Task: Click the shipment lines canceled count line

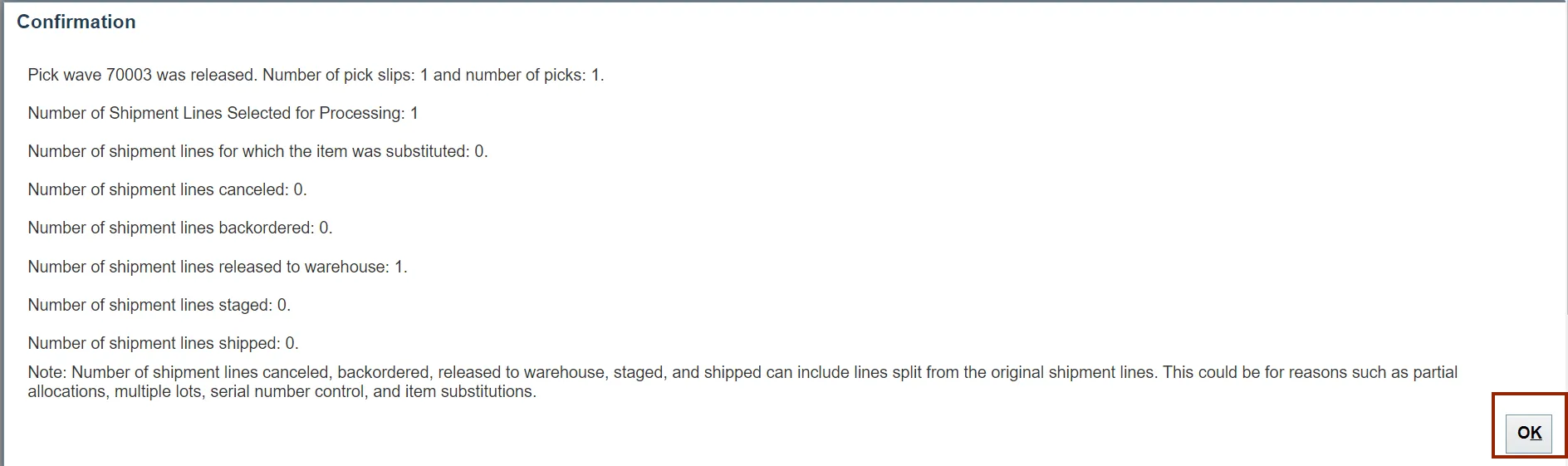Action: click(167, 189)
